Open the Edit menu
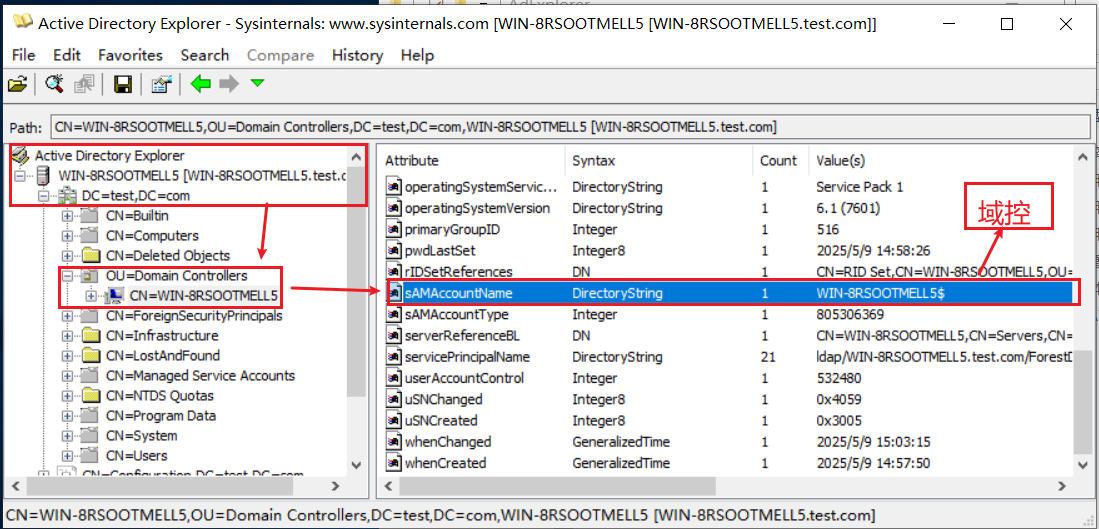 67,55
